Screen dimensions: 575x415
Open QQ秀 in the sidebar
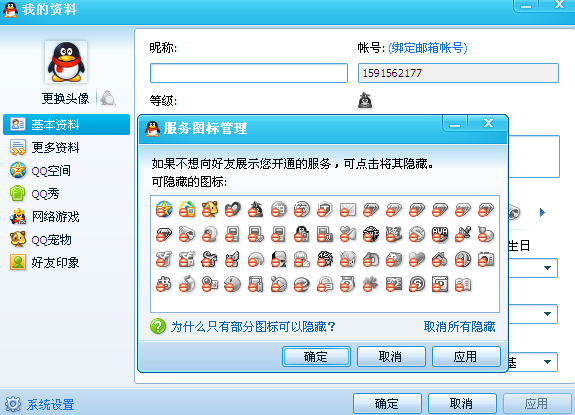[35, 194]
